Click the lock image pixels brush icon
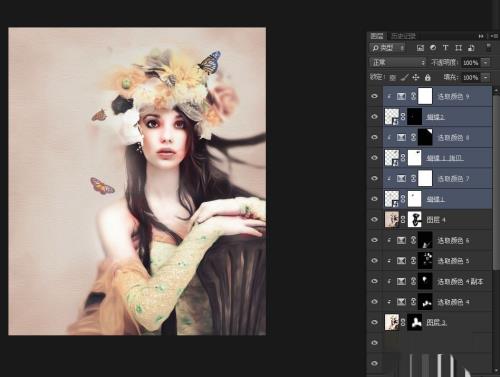Viewport: 500px width, 377px height. (x=404, y=78)
